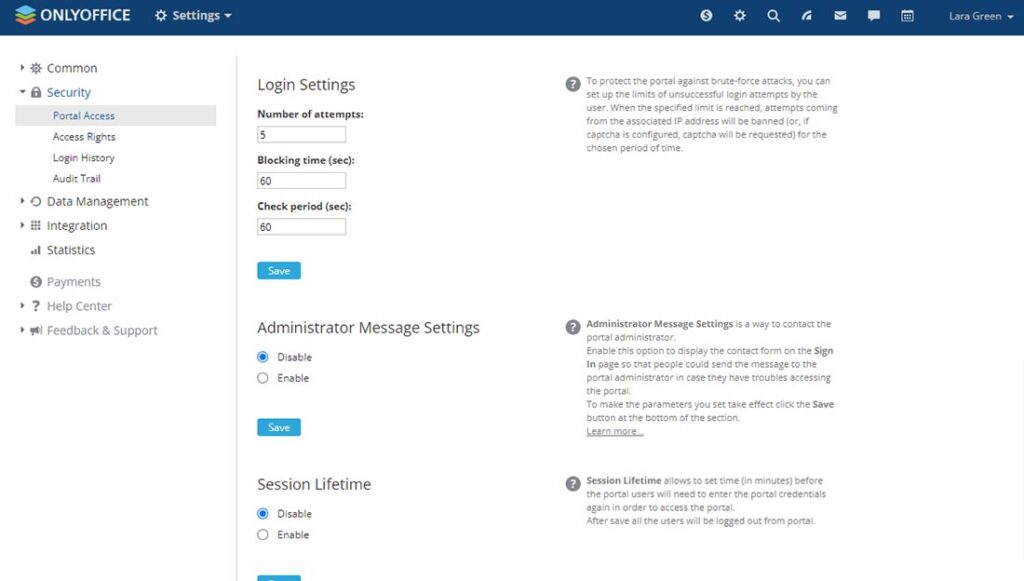Click the Security label in sidebar
The width and height of the screenshot is (1024, 581).
(69, 92)
